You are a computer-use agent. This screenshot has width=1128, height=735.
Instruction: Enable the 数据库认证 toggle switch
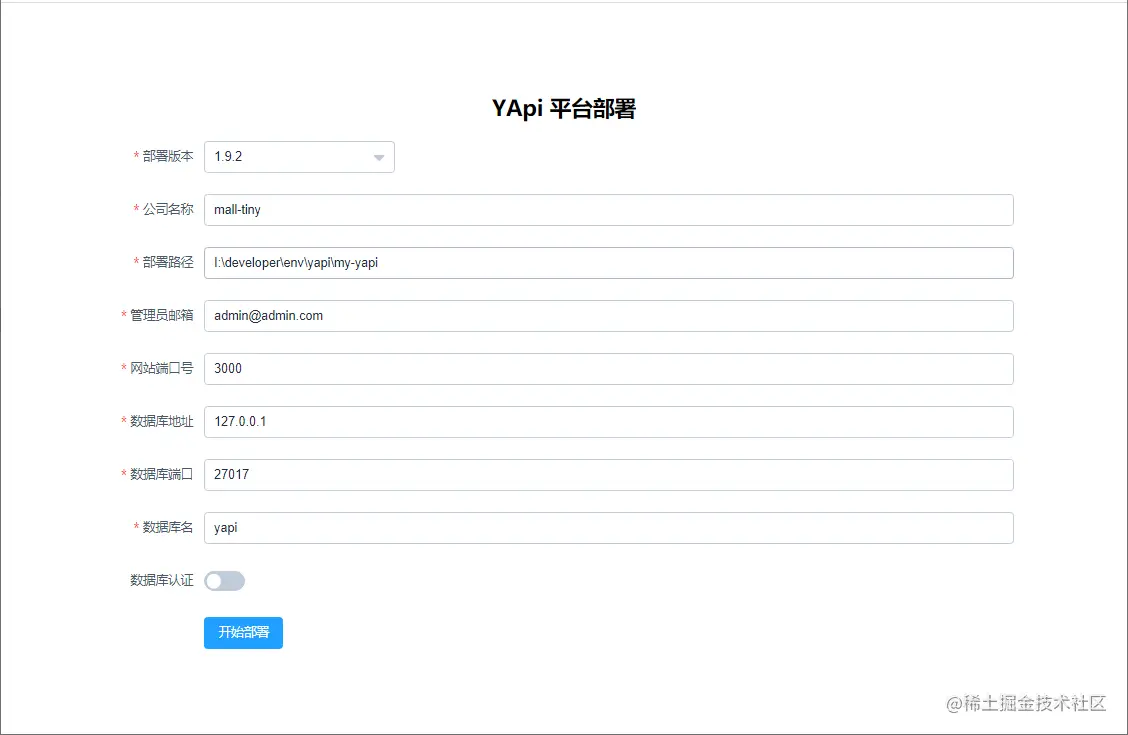coord(224,580)
